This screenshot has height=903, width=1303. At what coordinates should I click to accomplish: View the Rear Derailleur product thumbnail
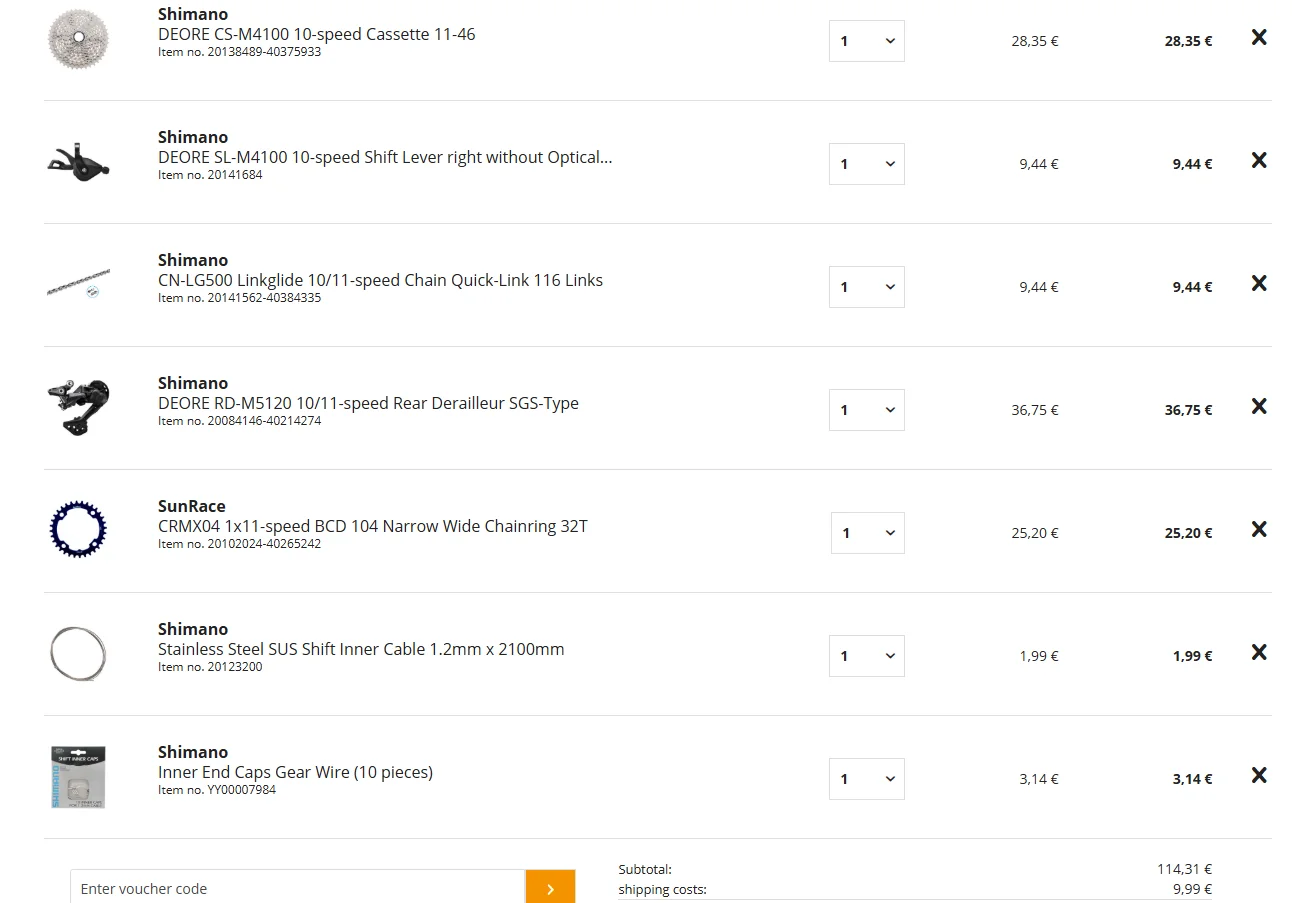78,406
